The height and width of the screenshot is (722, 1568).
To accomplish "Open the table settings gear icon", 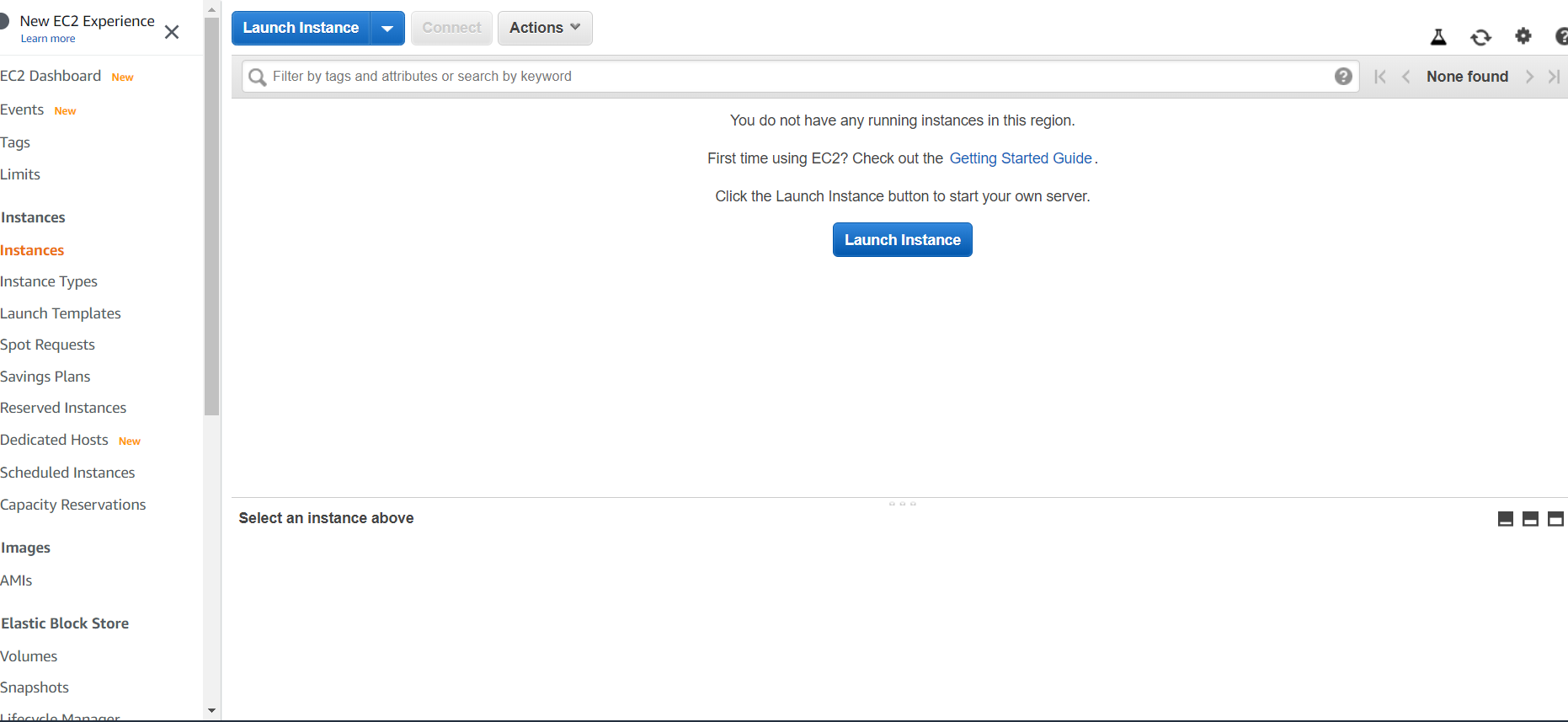I will click(x=1523, y=36).
